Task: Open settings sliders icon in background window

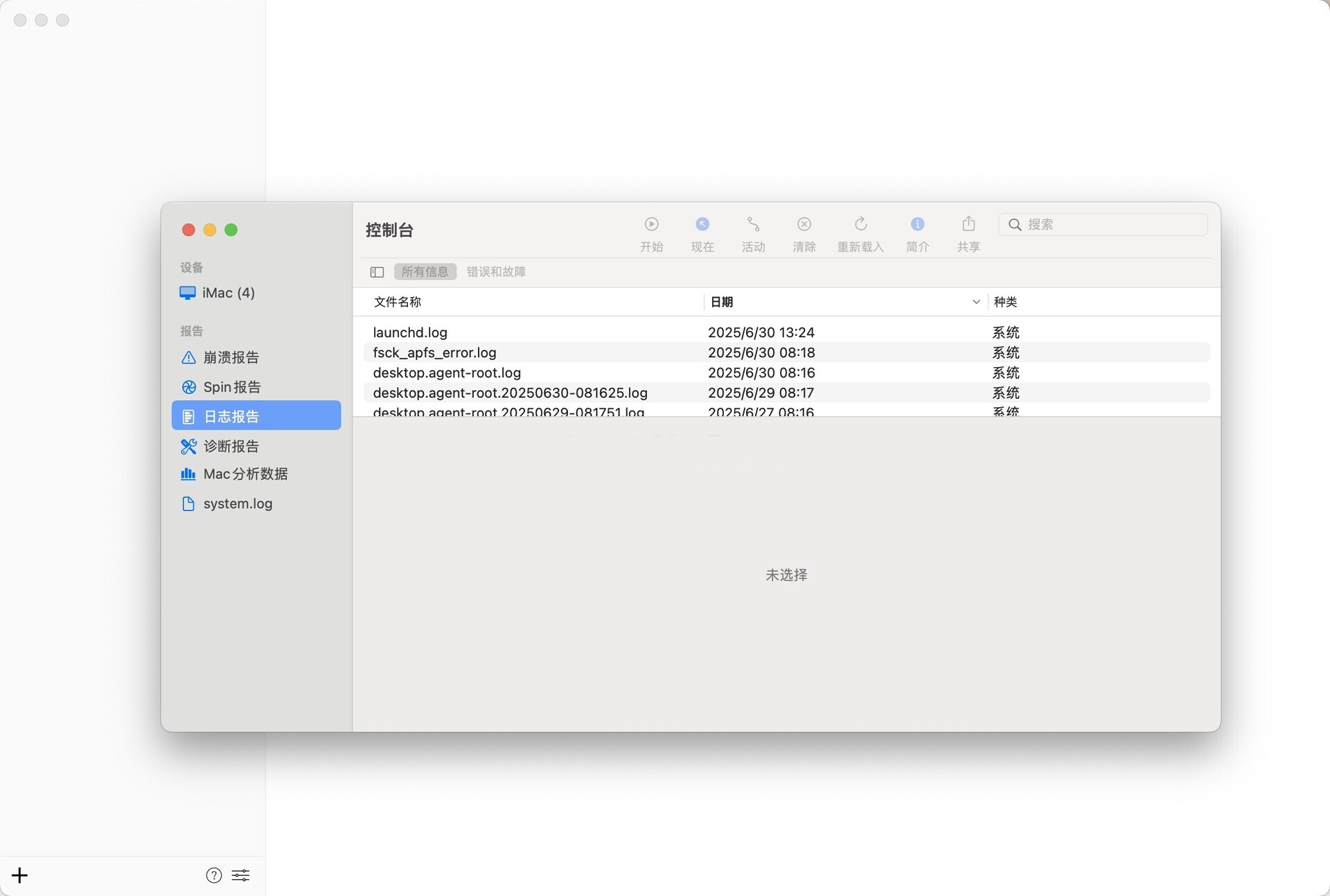Action: [240, 875]
